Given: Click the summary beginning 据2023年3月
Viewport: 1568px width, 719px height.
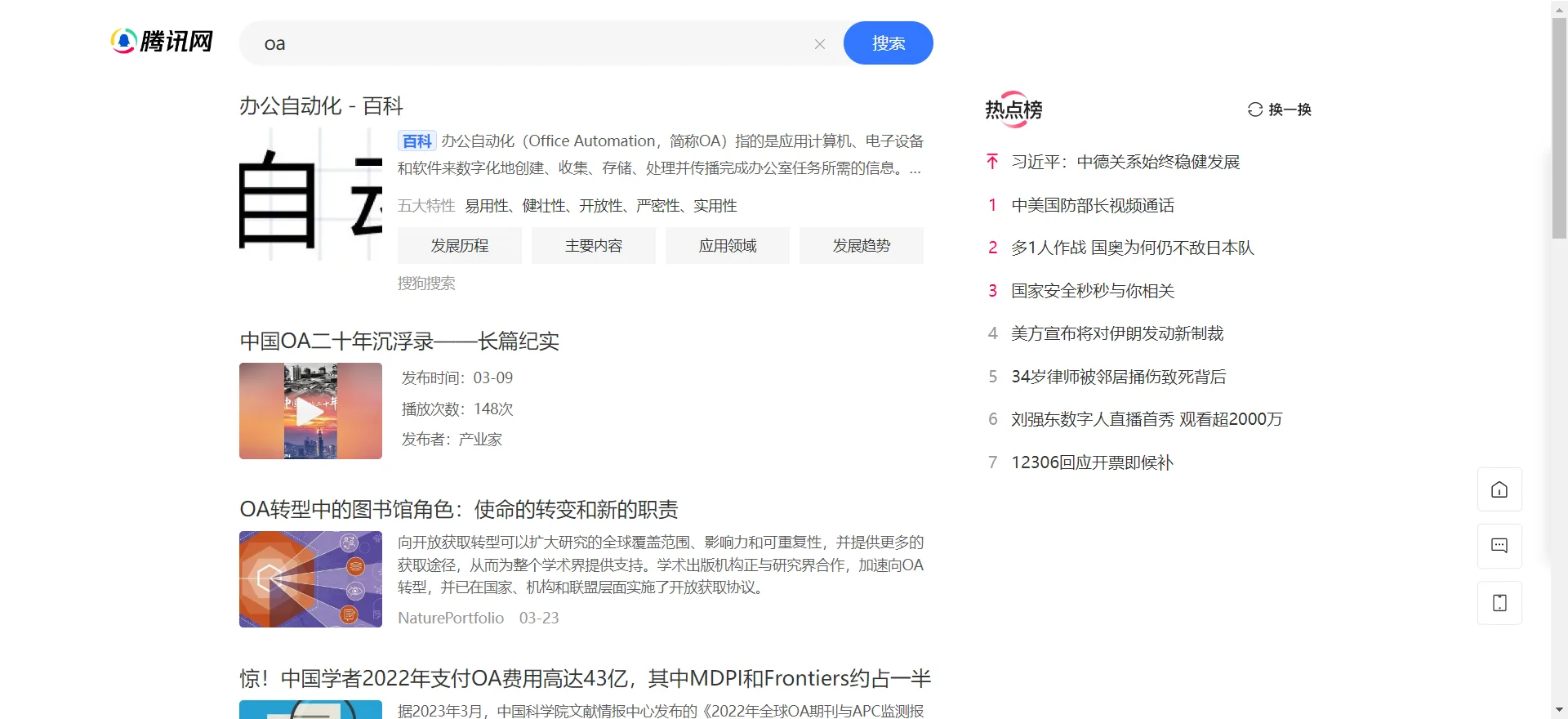Looking at the screenshot, I should (661, 711).
